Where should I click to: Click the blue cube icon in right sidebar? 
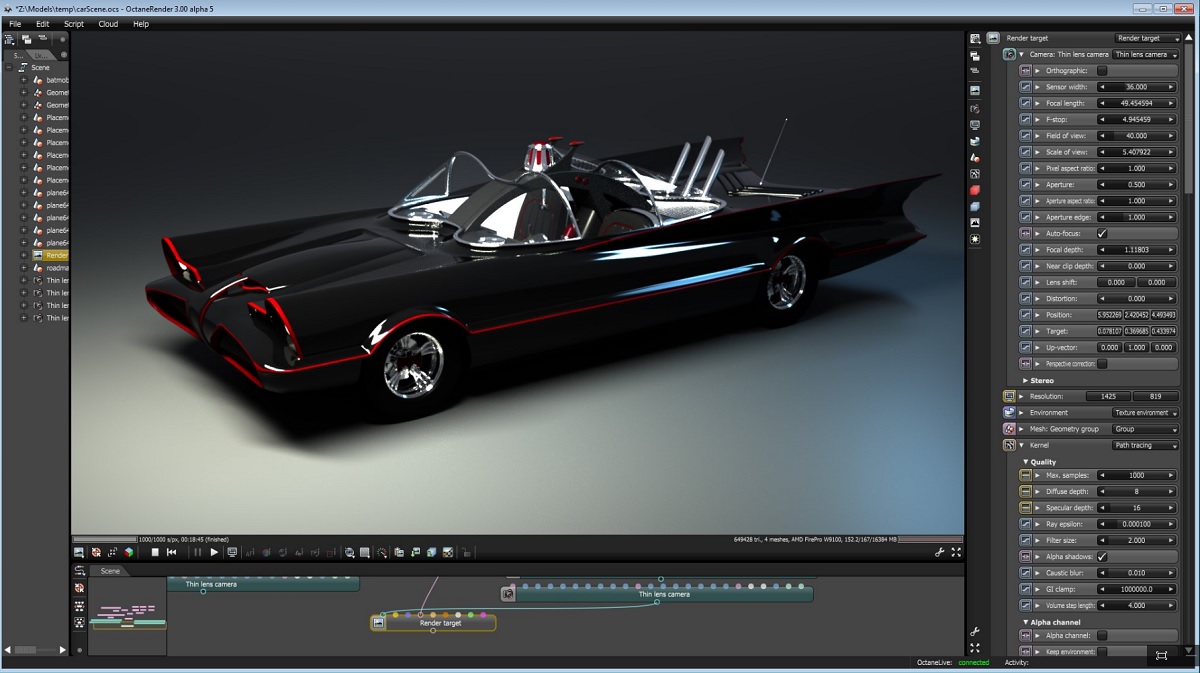coord(975,206)
